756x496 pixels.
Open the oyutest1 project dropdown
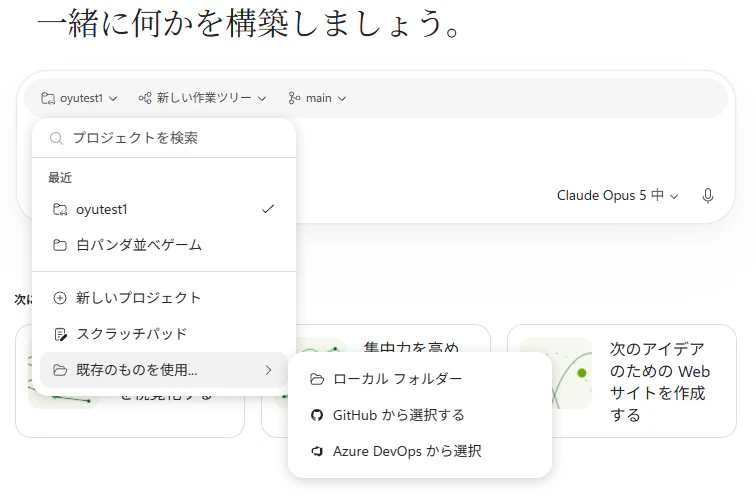coord(79,98)
